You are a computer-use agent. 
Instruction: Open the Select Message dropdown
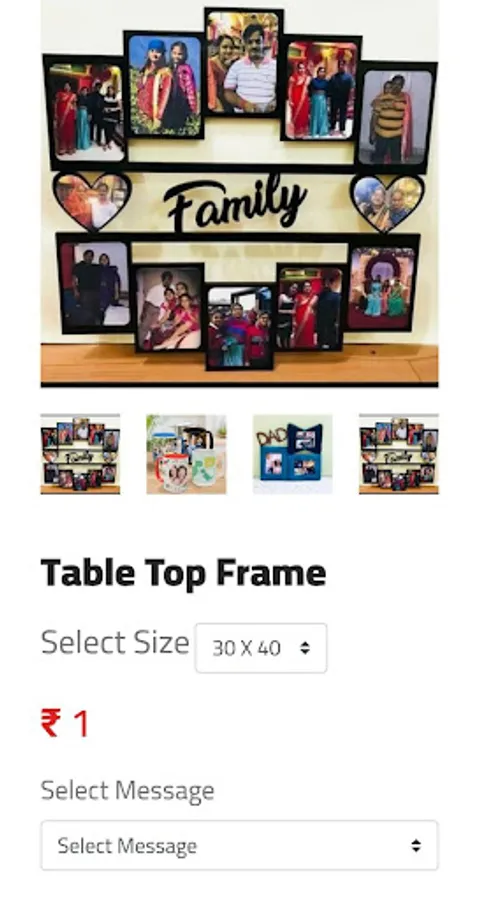(x=239, y=845)
